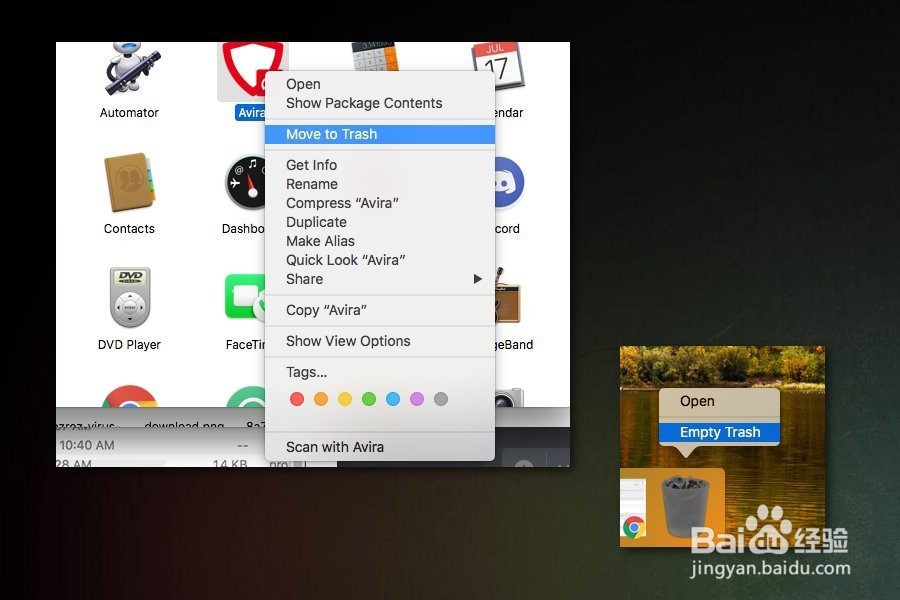
Task: Select the Avira shield icon
Action: point(253,69)
